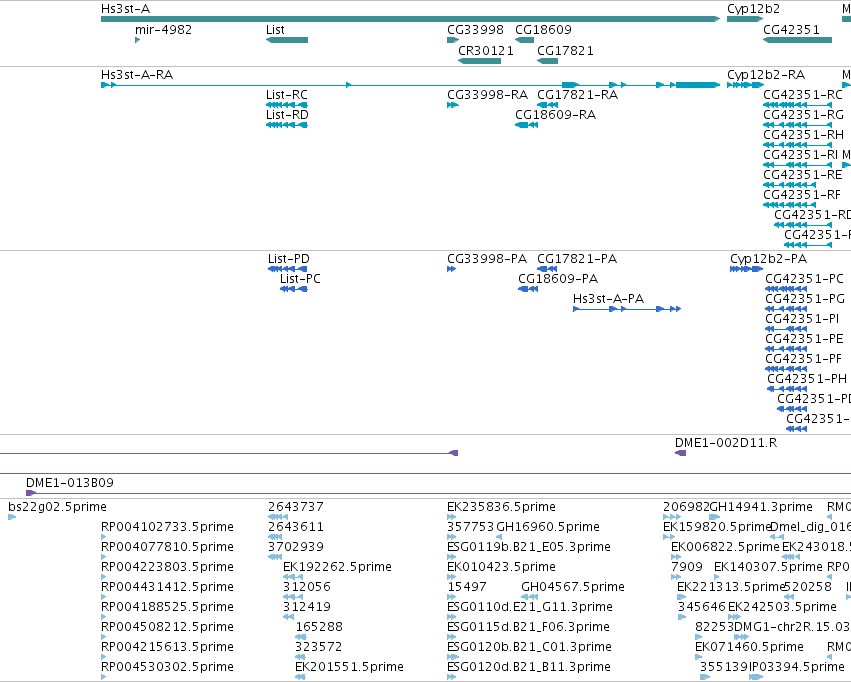Select the CG33998-RA transcript
Screen dimensions: 851x682
[x=453, y=105]
